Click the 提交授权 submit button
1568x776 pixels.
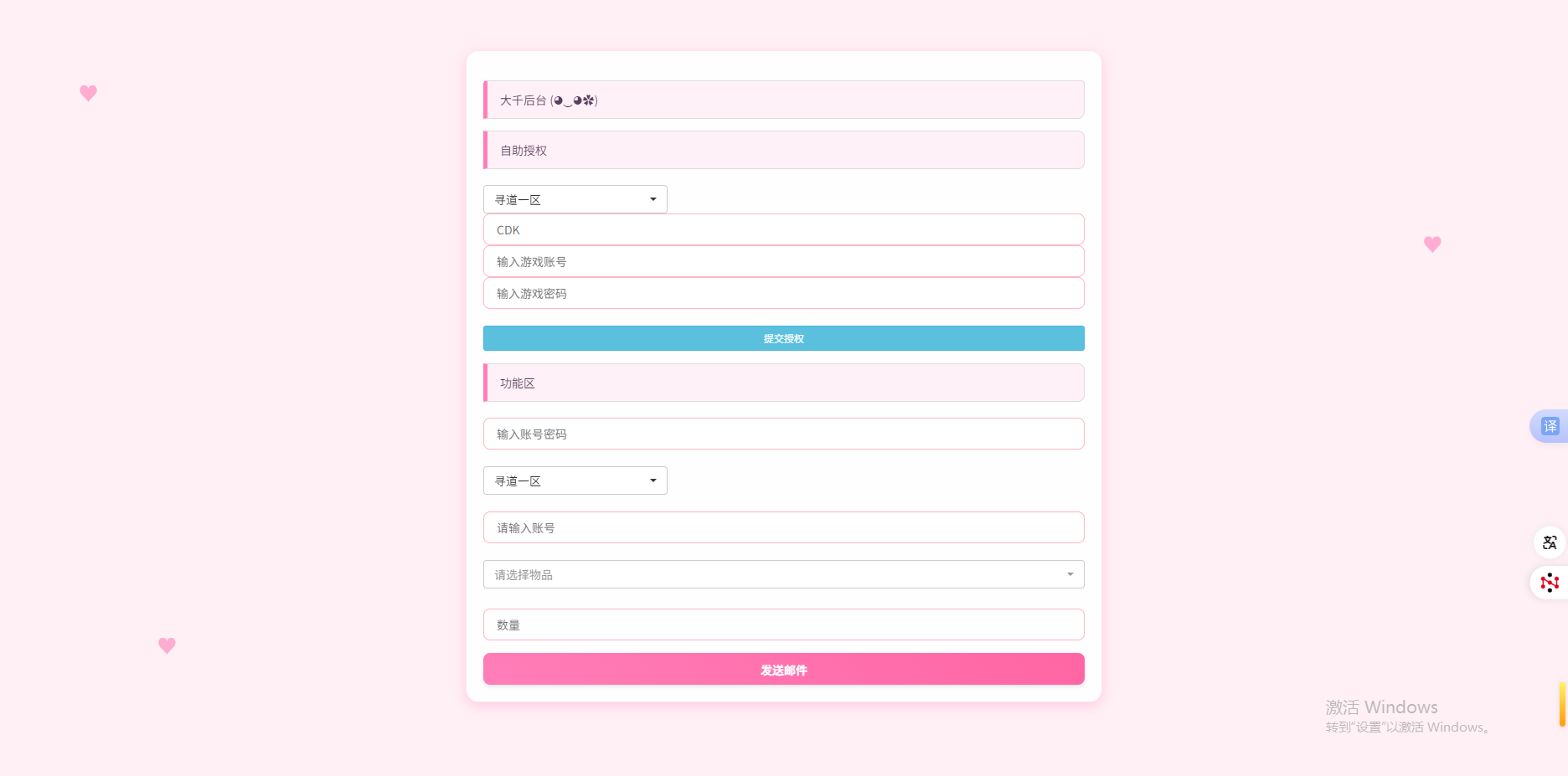(784, 338)
